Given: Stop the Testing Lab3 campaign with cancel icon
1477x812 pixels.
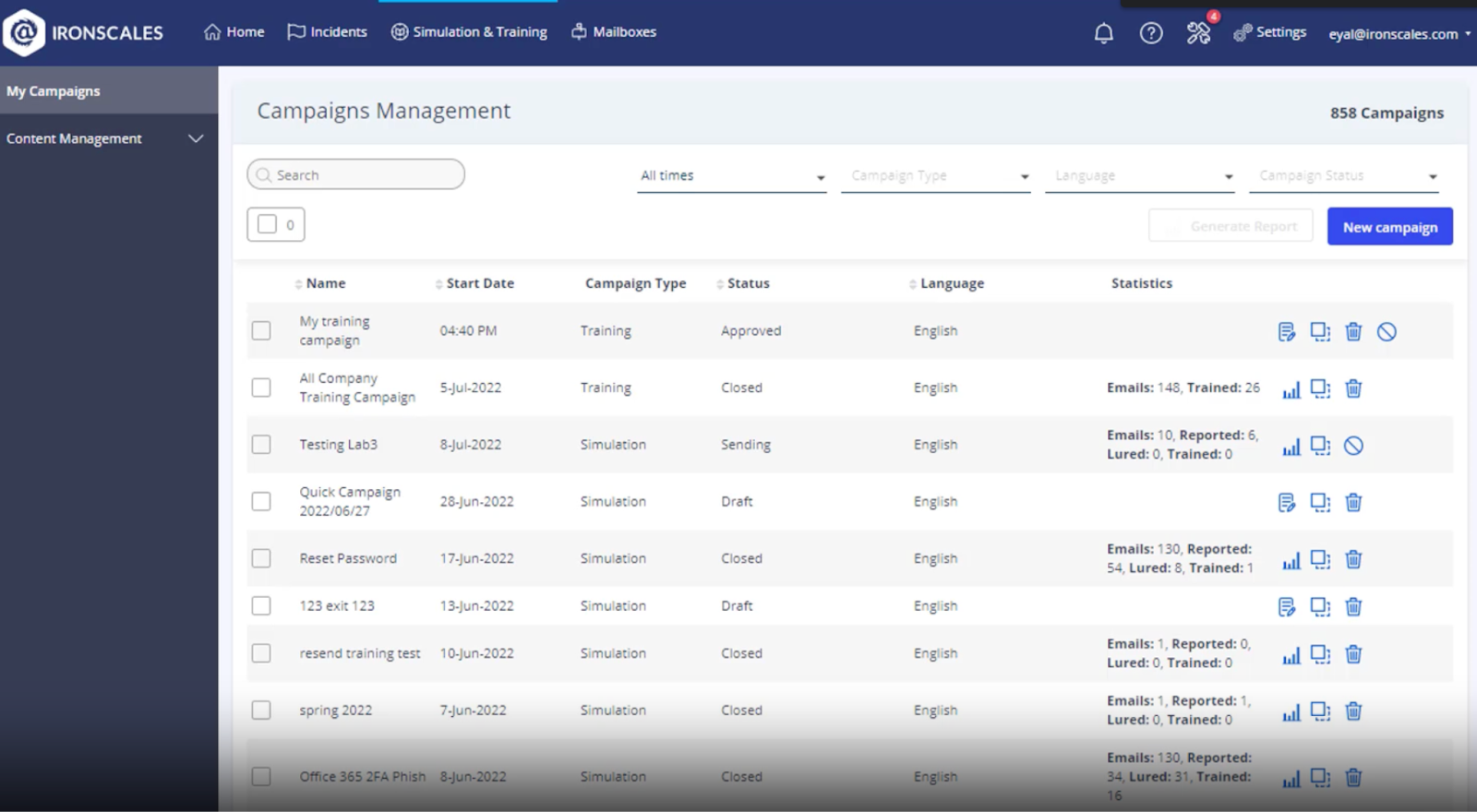Looking at the screenshot, I should tap(1353, 447).
